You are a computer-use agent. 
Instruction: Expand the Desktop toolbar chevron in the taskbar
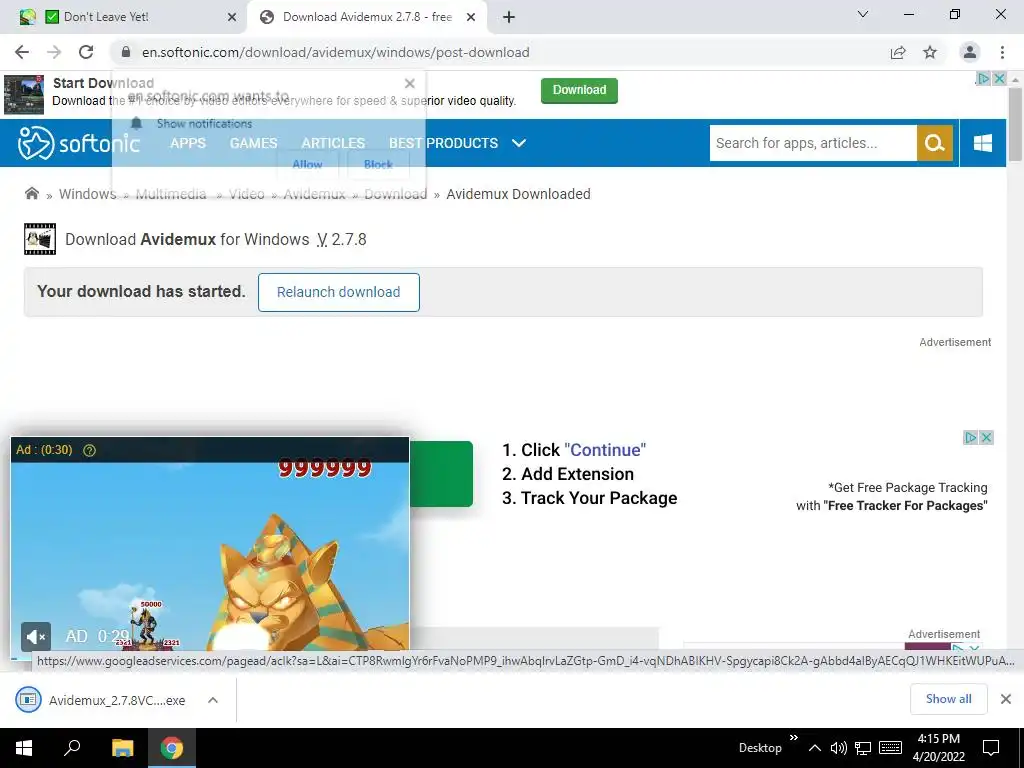point(793,738)
